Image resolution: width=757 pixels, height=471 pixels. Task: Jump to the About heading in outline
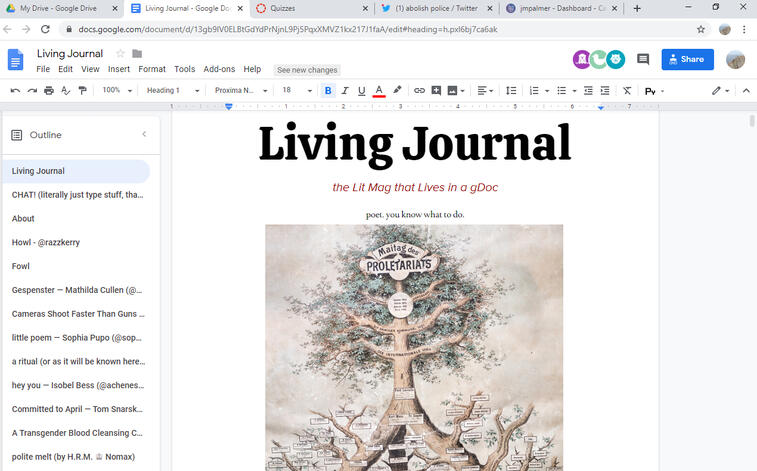pos(23,219)
